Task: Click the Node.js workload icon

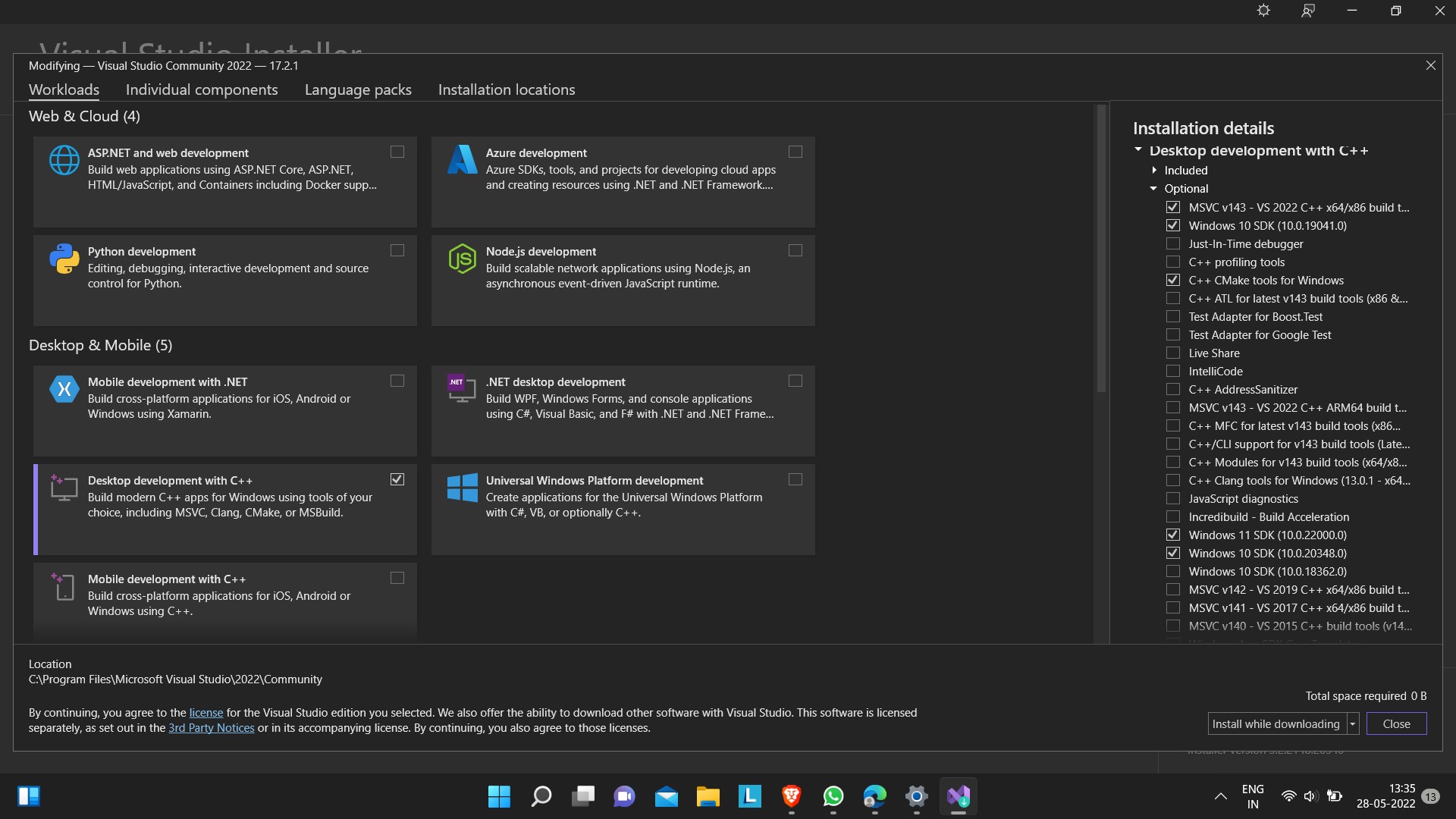Action: (463, 258)
